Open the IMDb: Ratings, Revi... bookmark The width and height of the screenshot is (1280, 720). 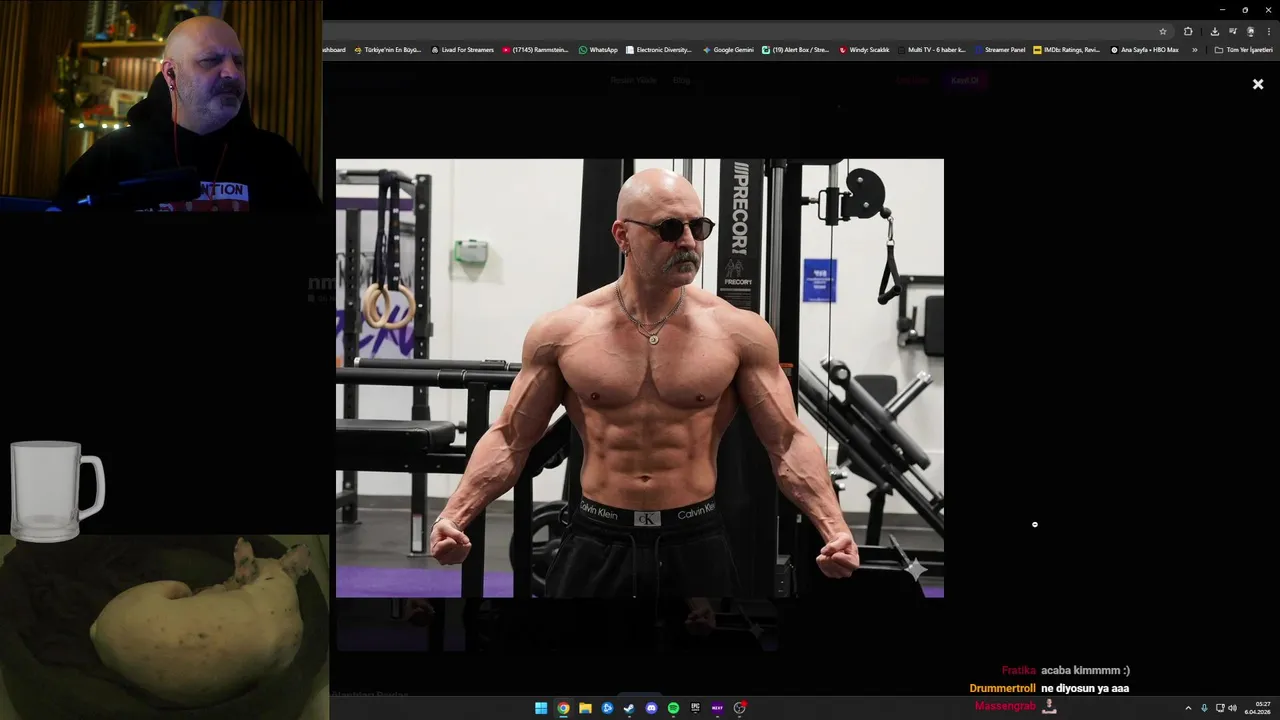pyautogui.click(x=1067, y=50)
